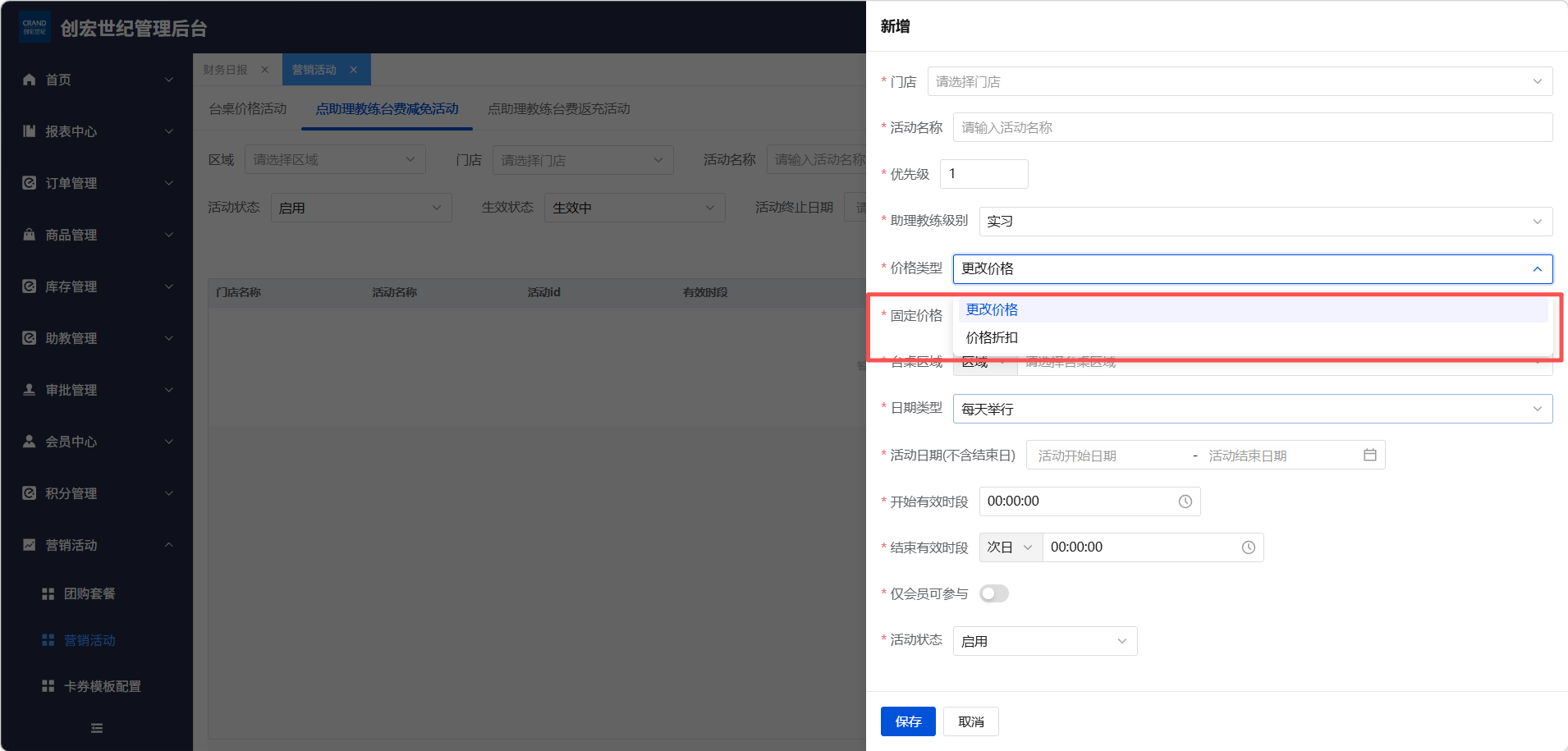Click the 会员中心 user icon

(x=30, y=442)
